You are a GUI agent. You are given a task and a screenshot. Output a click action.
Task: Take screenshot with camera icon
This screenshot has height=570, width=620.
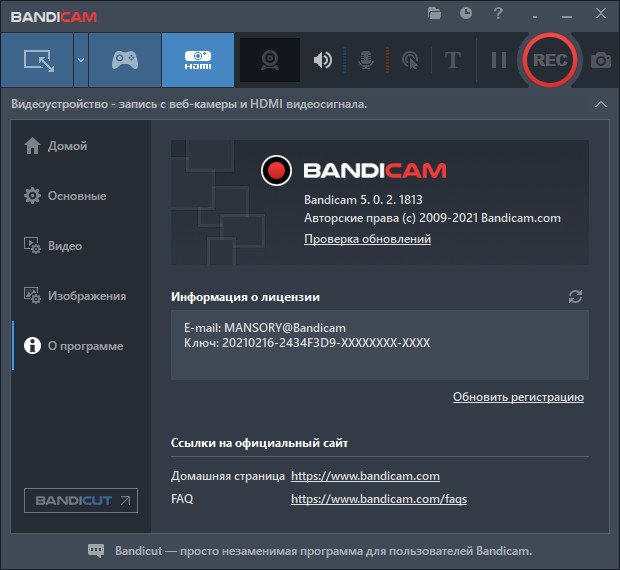tap(600, 60)
